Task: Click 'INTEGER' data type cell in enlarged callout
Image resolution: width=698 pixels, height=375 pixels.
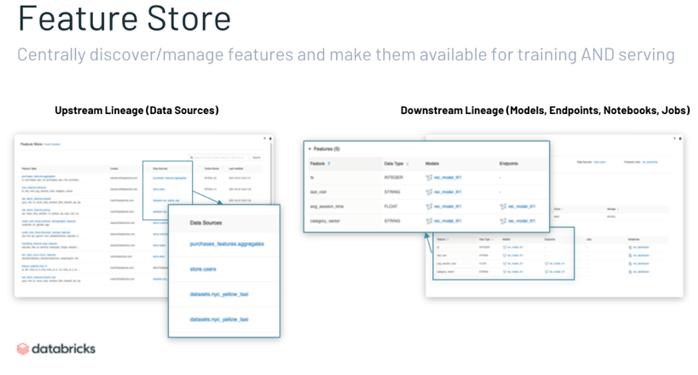Action: [x=394, y=178]
